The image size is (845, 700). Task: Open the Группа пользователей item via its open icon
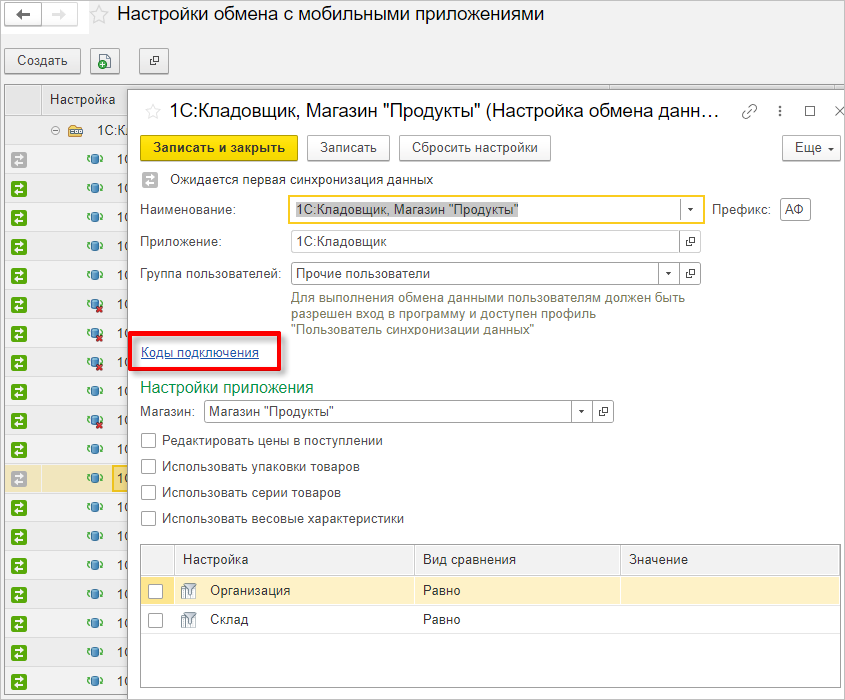pos(690,274)
